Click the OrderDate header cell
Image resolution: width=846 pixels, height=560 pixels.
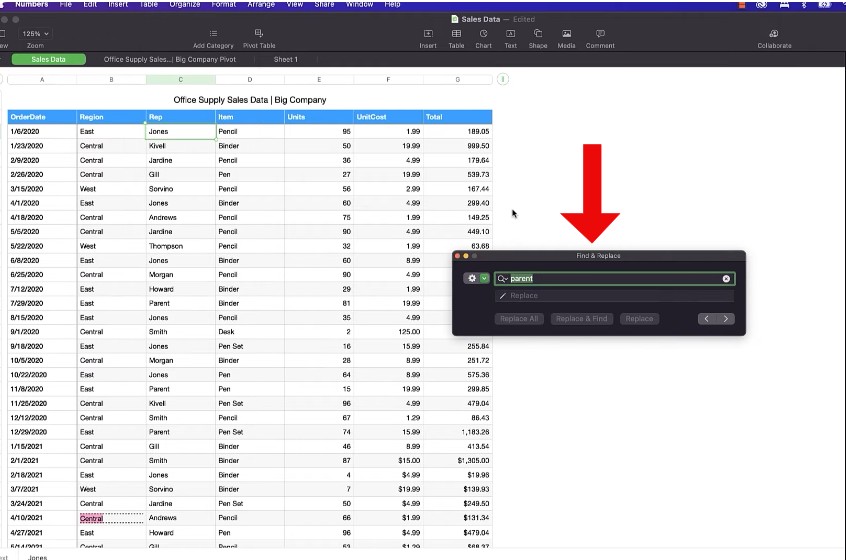point(42,117)
